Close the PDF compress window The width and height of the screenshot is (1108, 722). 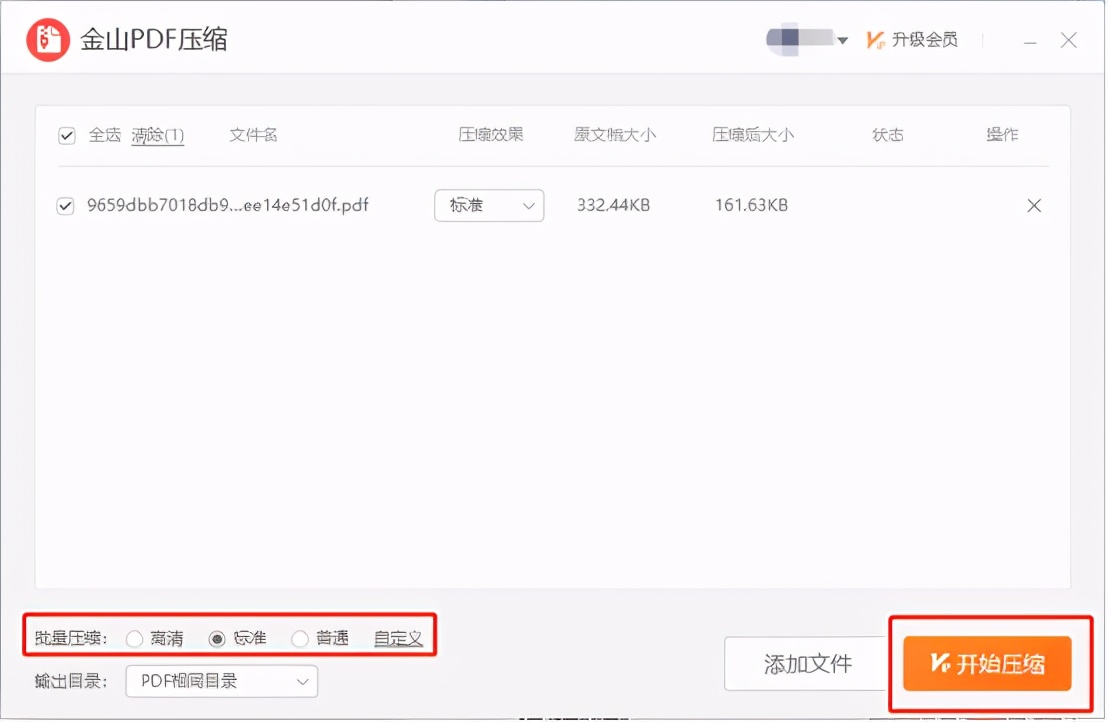1068,40
